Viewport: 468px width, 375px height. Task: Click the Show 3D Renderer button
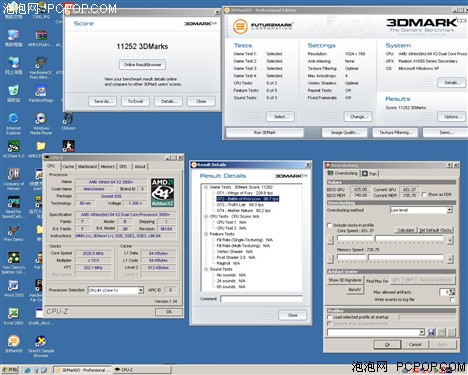pyautogui.click(x=345, y=280)
